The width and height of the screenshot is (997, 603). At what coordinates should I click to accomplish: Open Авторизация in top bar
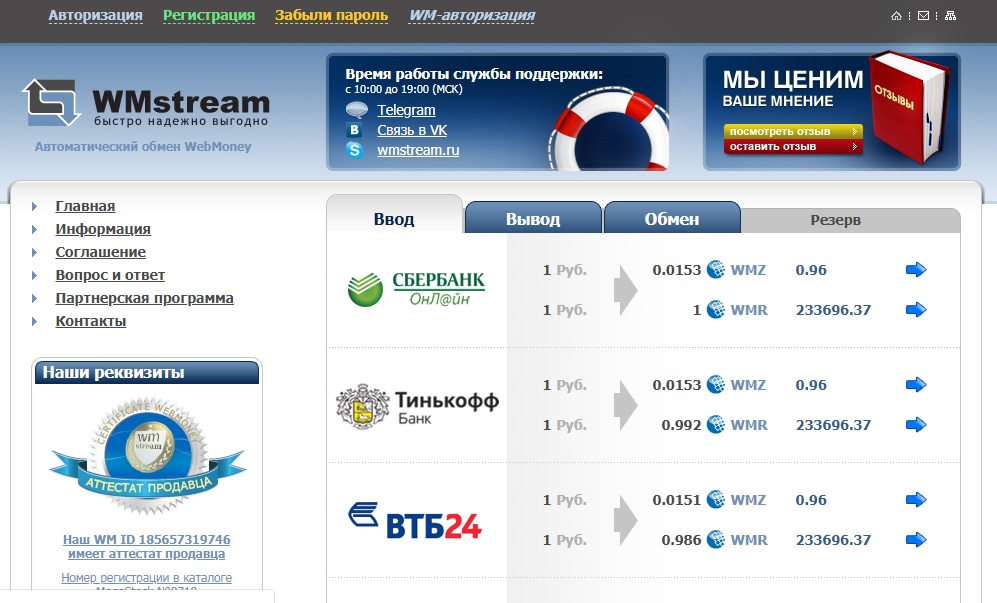click(x=95, y=15)
